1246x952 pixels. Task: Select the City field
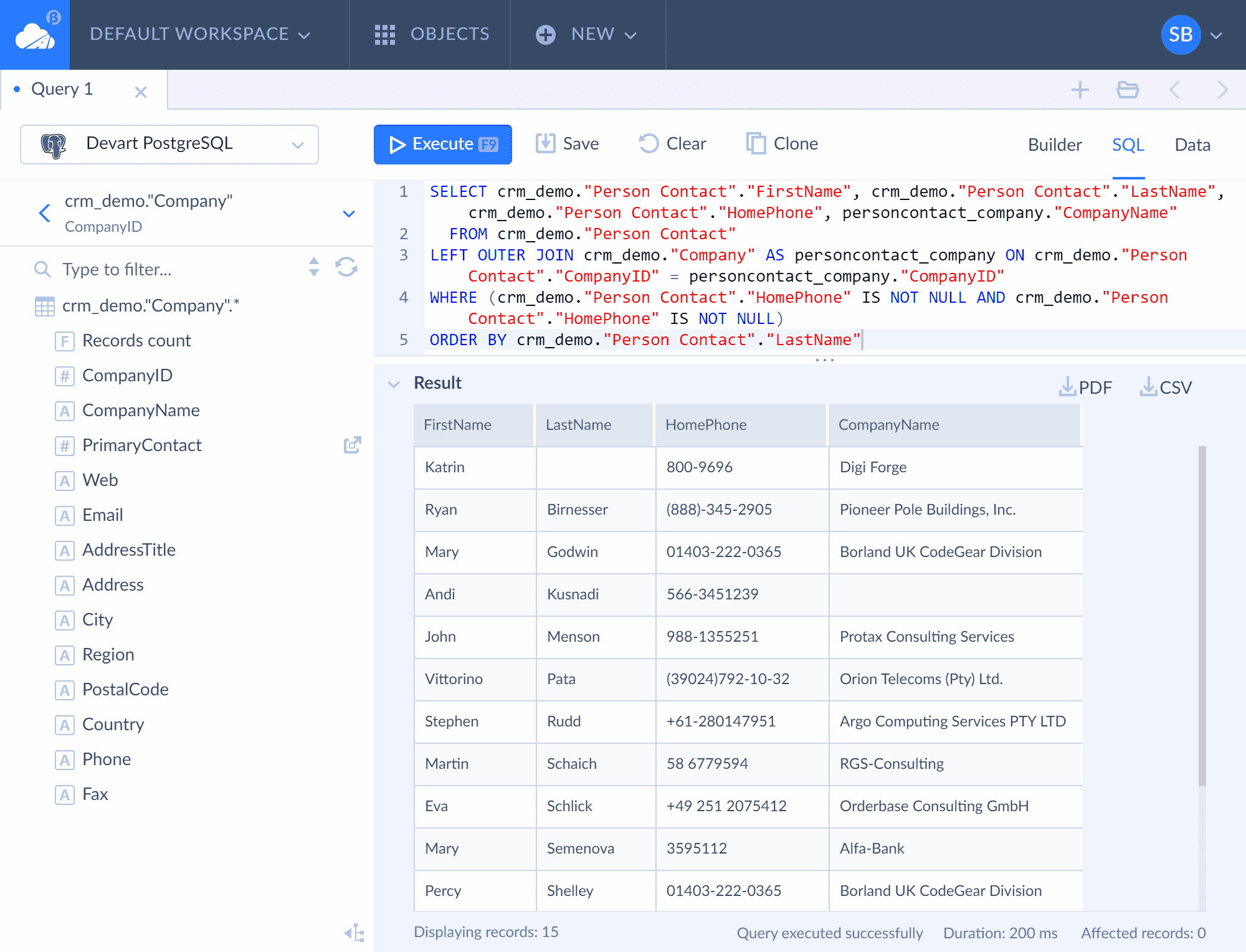[x=84, y=620]
